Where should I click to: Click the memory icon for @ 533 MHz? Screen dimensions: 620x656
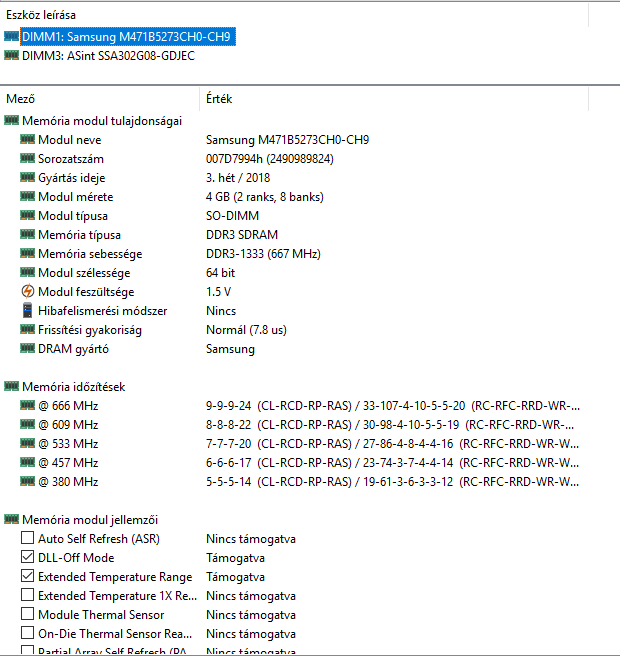(27, 443)
